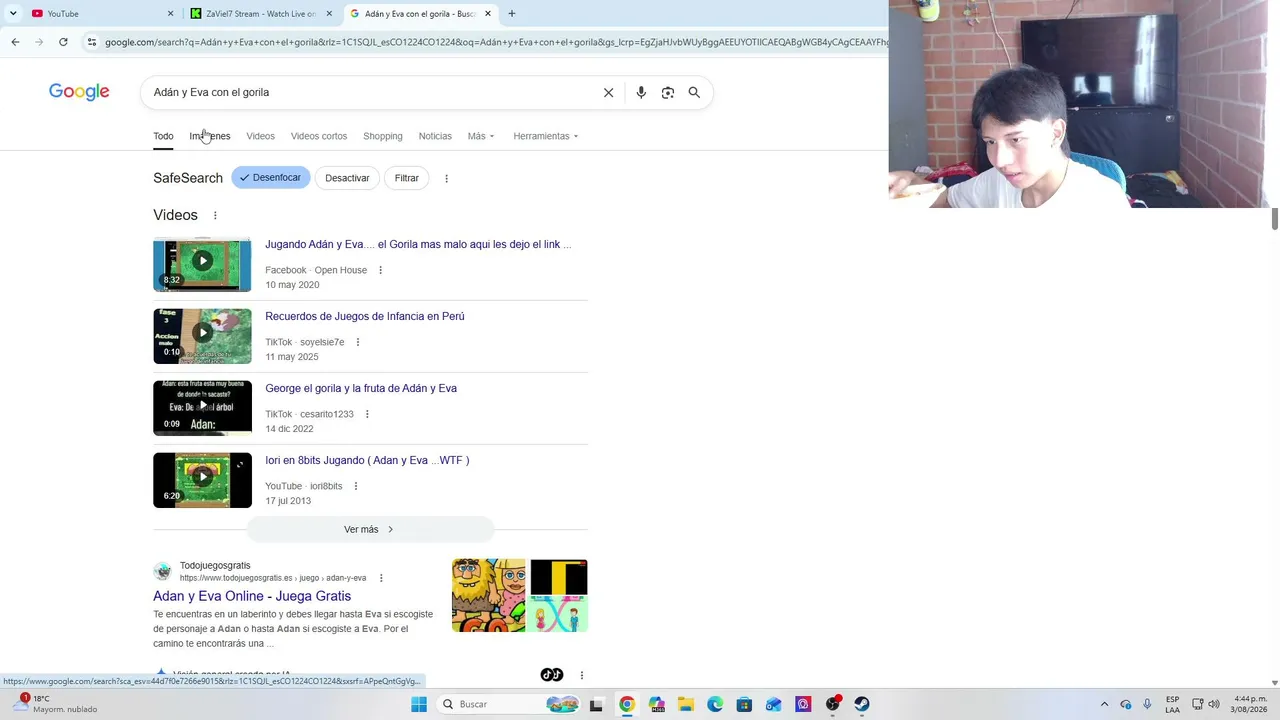This screenshot has width=1280, height=720.
Task: Go back with the browser back arrow
Action: click(15, 42)
